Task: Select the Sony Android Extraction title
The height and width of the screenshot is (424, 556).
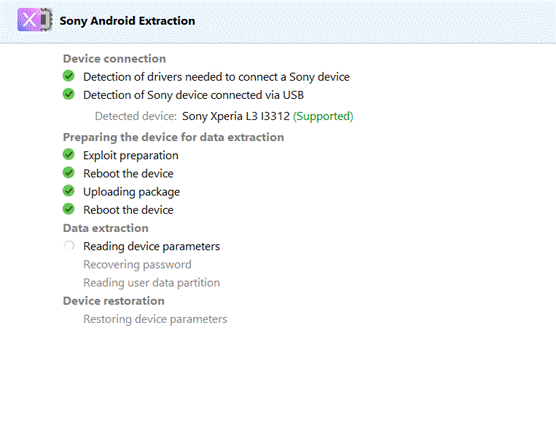Action: (x=127, y=21)
